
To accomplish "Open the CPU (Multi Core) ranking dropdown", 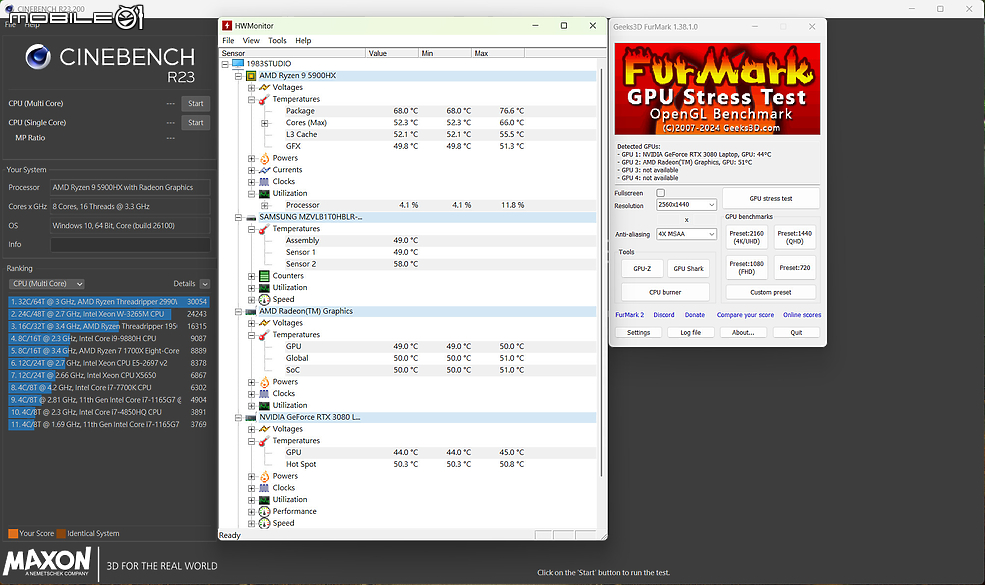I will (x=46, y=284).
